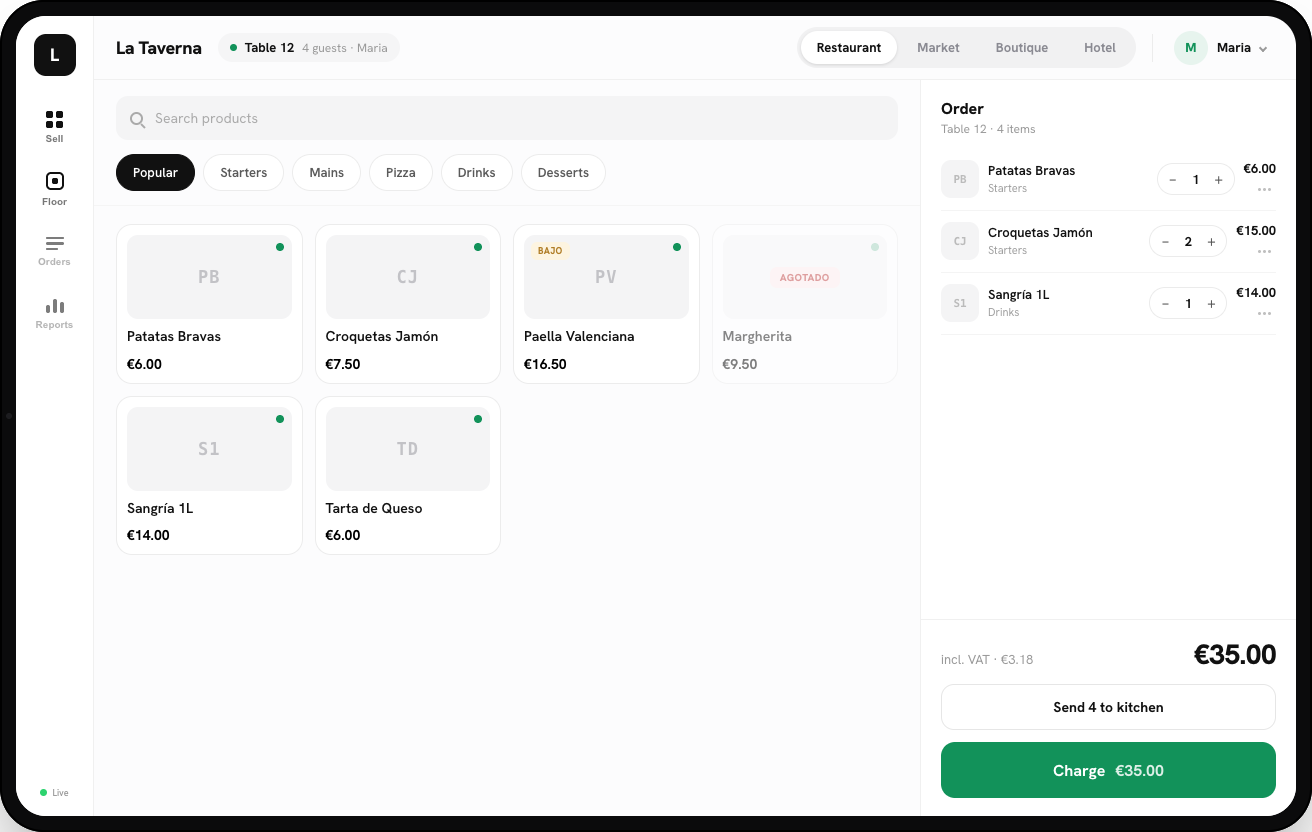Viewport: 1312px width, 832px height.
Task: Decrease Croquetas Jamón quantity
Action: pos(1165,242)
